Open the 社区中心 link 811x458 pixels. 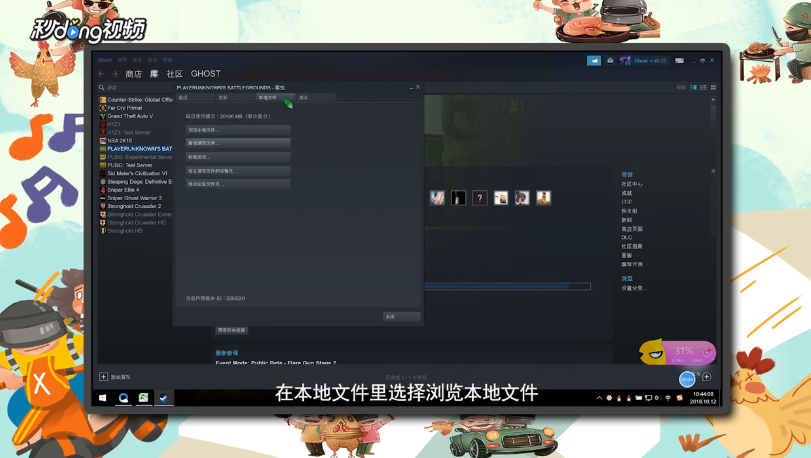(x=632, y=184)
